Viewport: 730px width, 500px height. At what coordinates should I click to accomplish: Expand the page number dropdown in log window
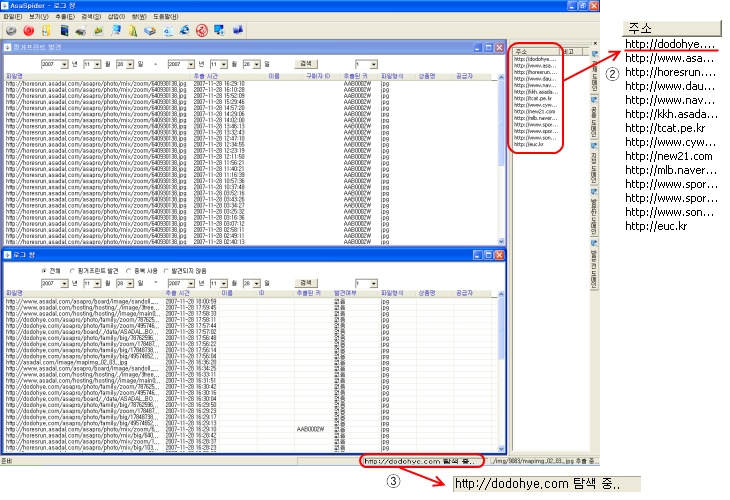(x=373, y=283)
